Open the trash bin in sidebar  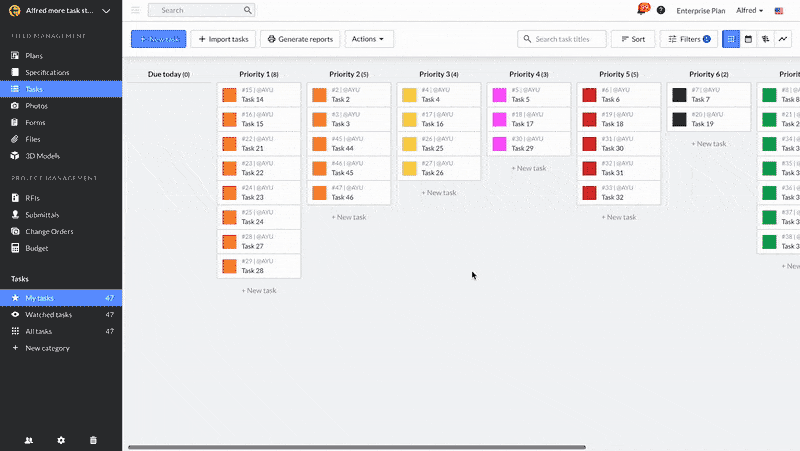[x=93, y=440]
